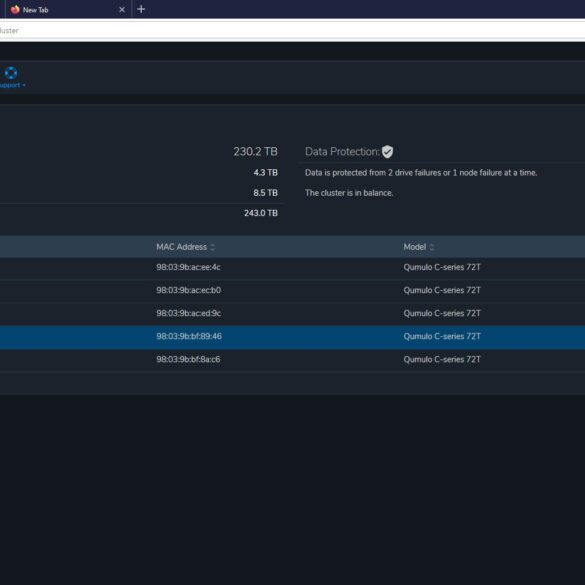Select row with MAC 98:03:9b:bf:8a:c6
The width and height of the screenshot is (585, 585).
(292, 360)
